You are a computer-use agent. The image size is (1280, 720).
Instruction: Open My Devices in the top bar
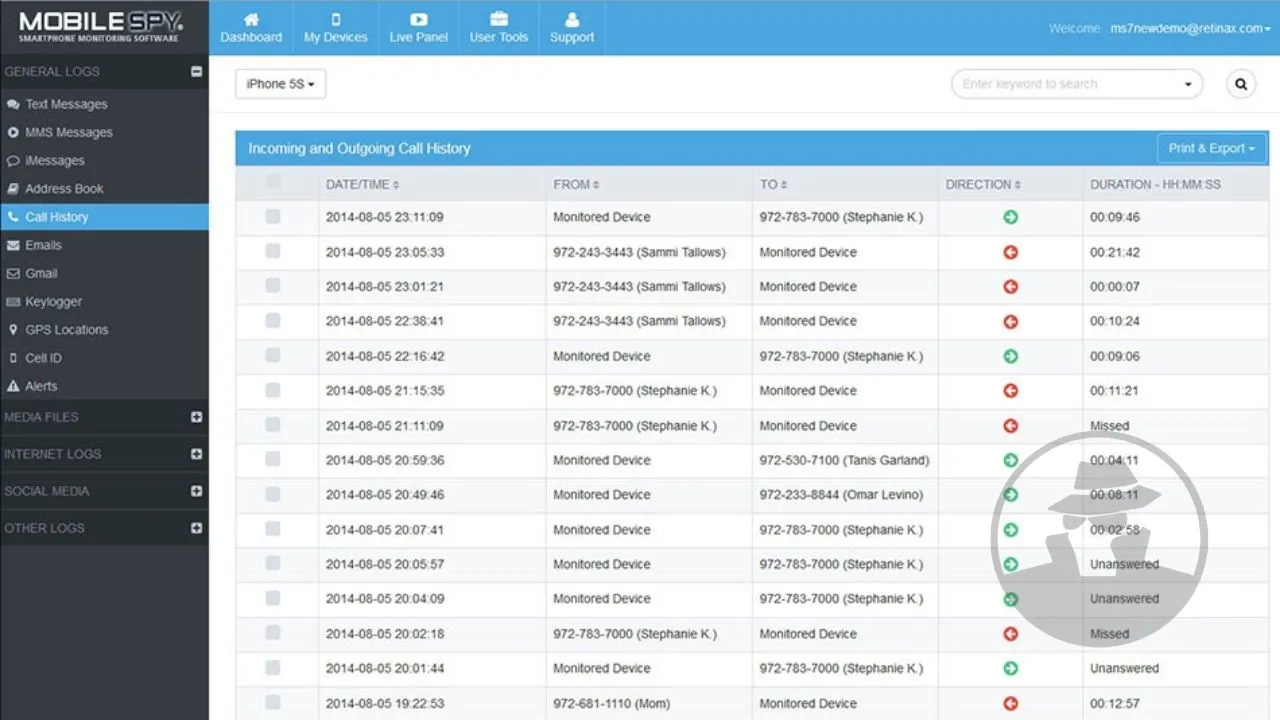(336, 28)
